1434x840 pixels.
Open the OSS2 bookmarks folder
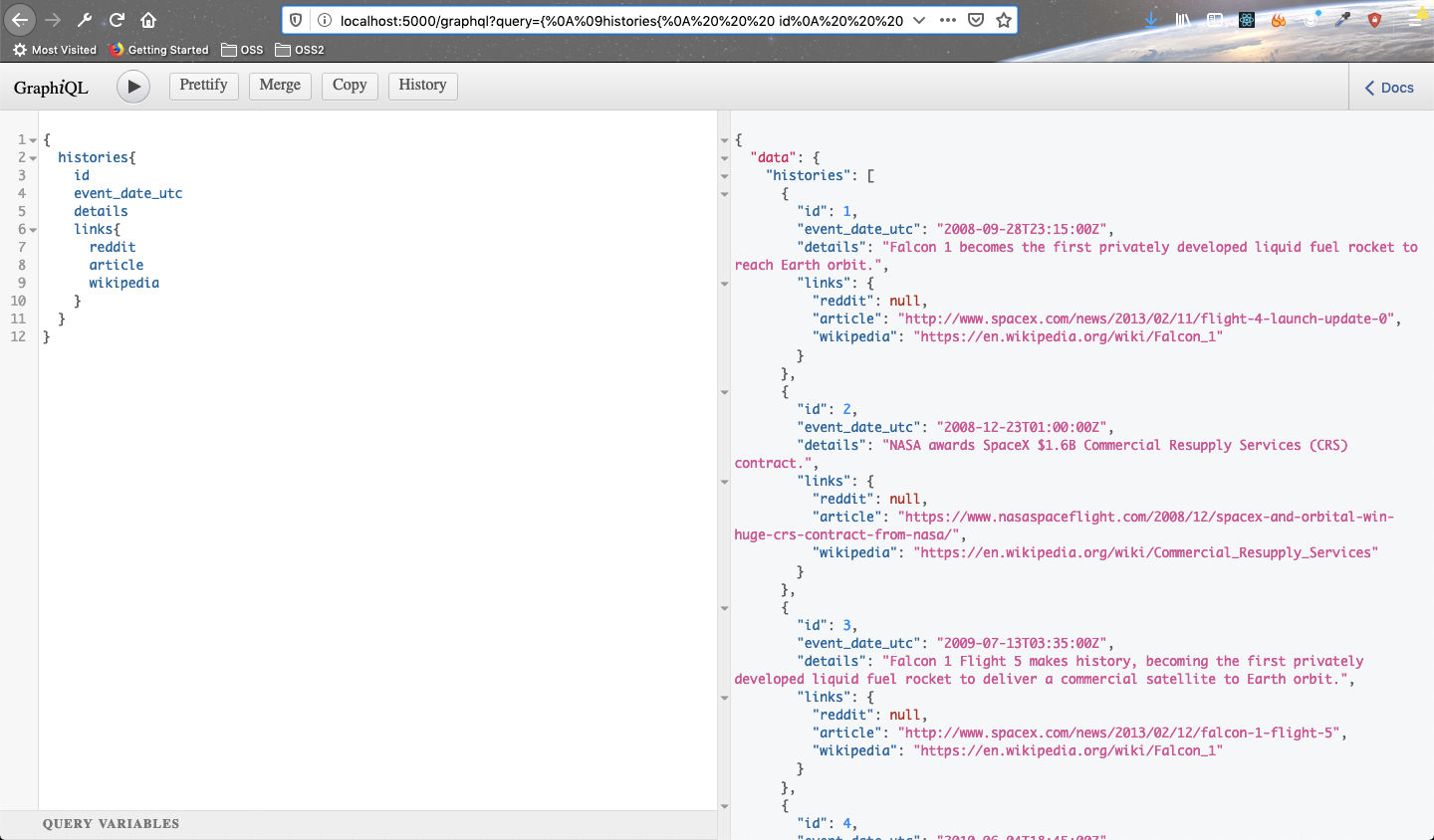click(300, 50)
